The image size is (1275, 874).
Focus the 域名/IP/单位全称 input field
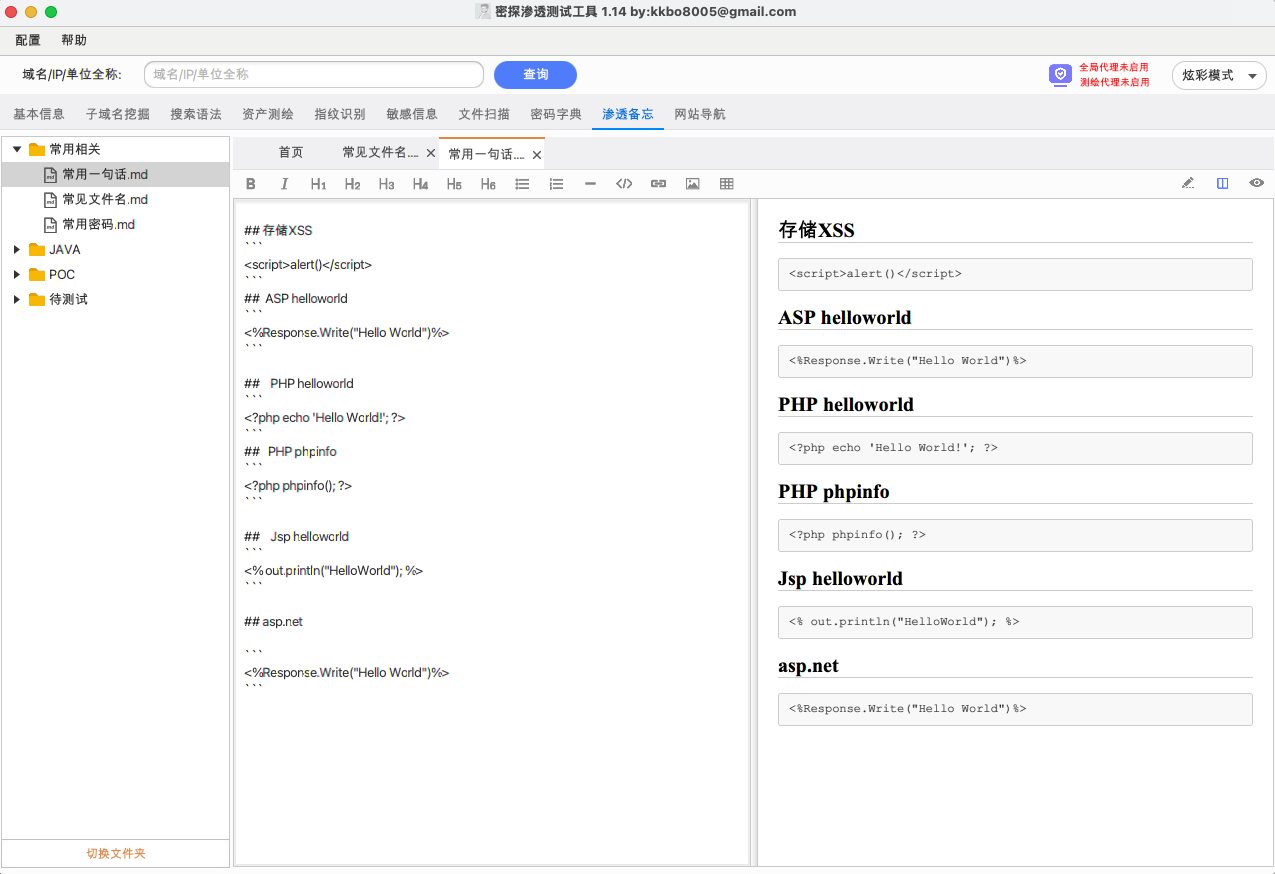tap(314, 75)
